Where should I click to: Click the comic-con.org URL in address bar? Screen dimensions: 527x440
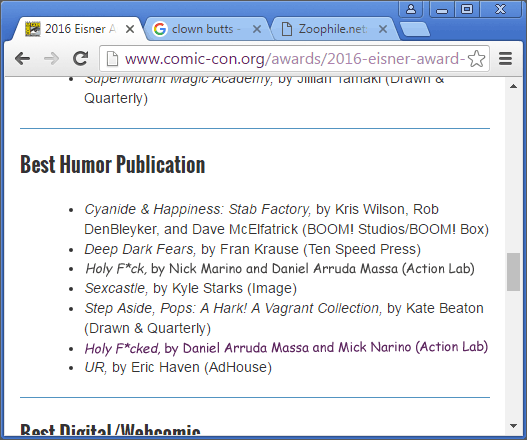295,59
